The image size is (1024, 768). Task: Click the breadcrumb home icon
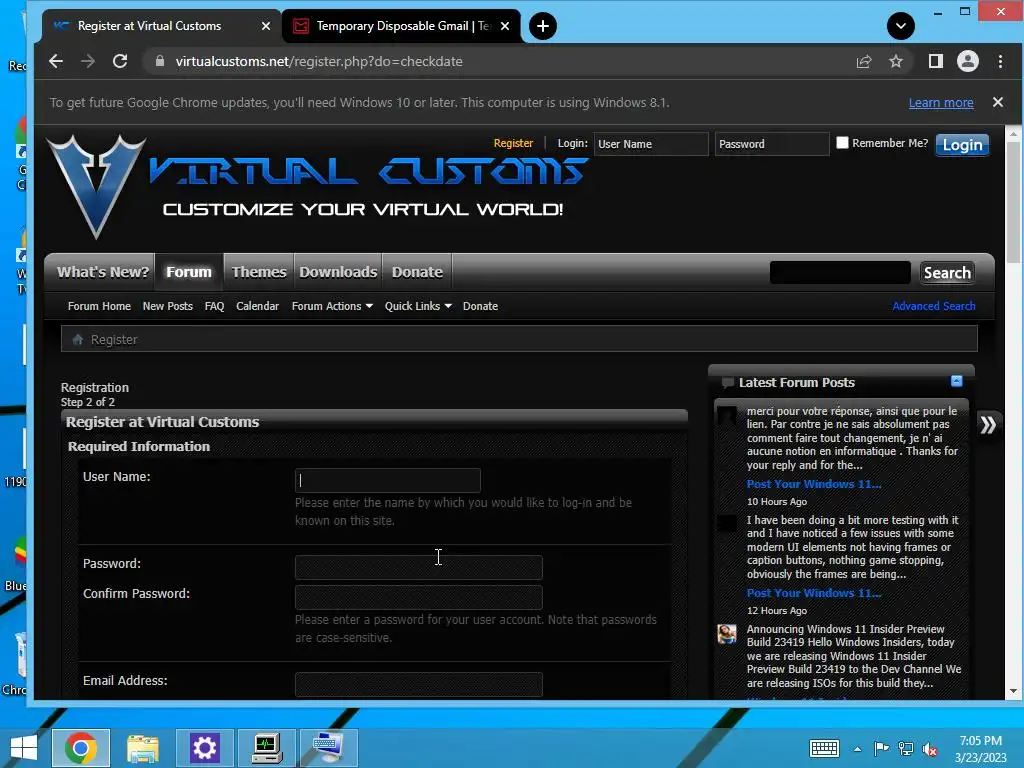coord(78,340)
